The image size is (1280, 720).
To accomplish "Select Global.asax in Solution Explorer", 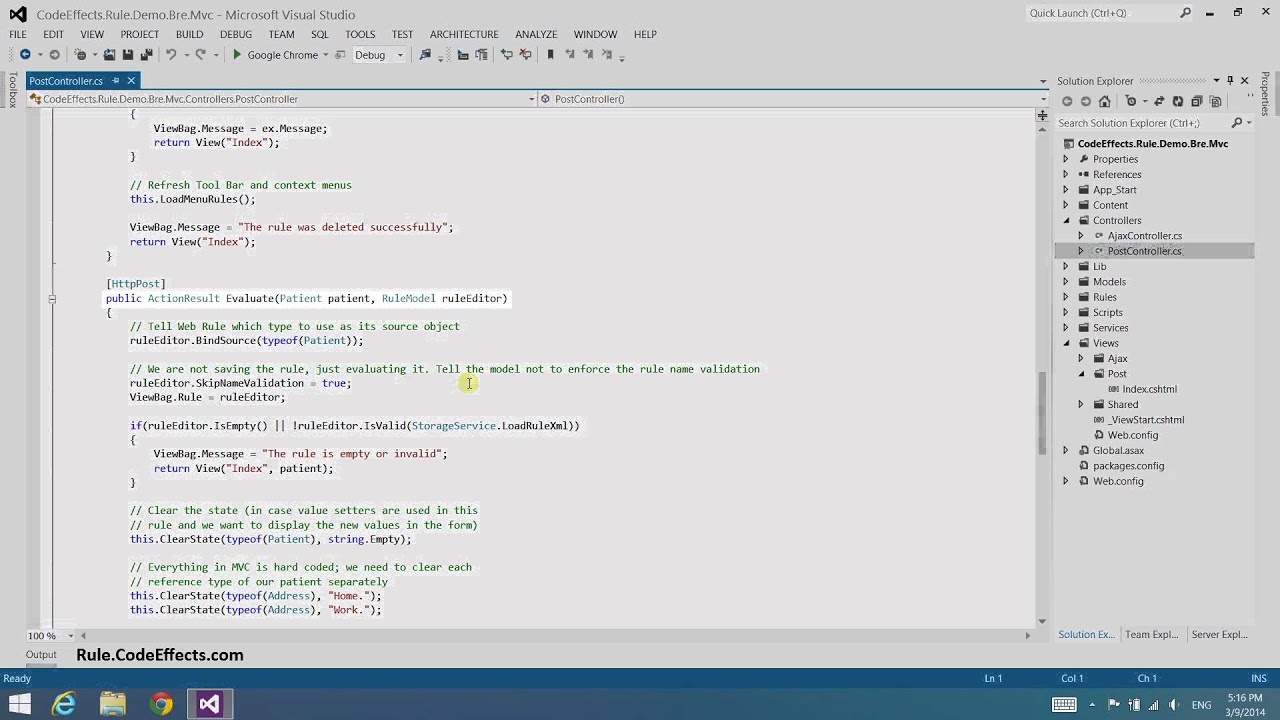I will 1118,451.
